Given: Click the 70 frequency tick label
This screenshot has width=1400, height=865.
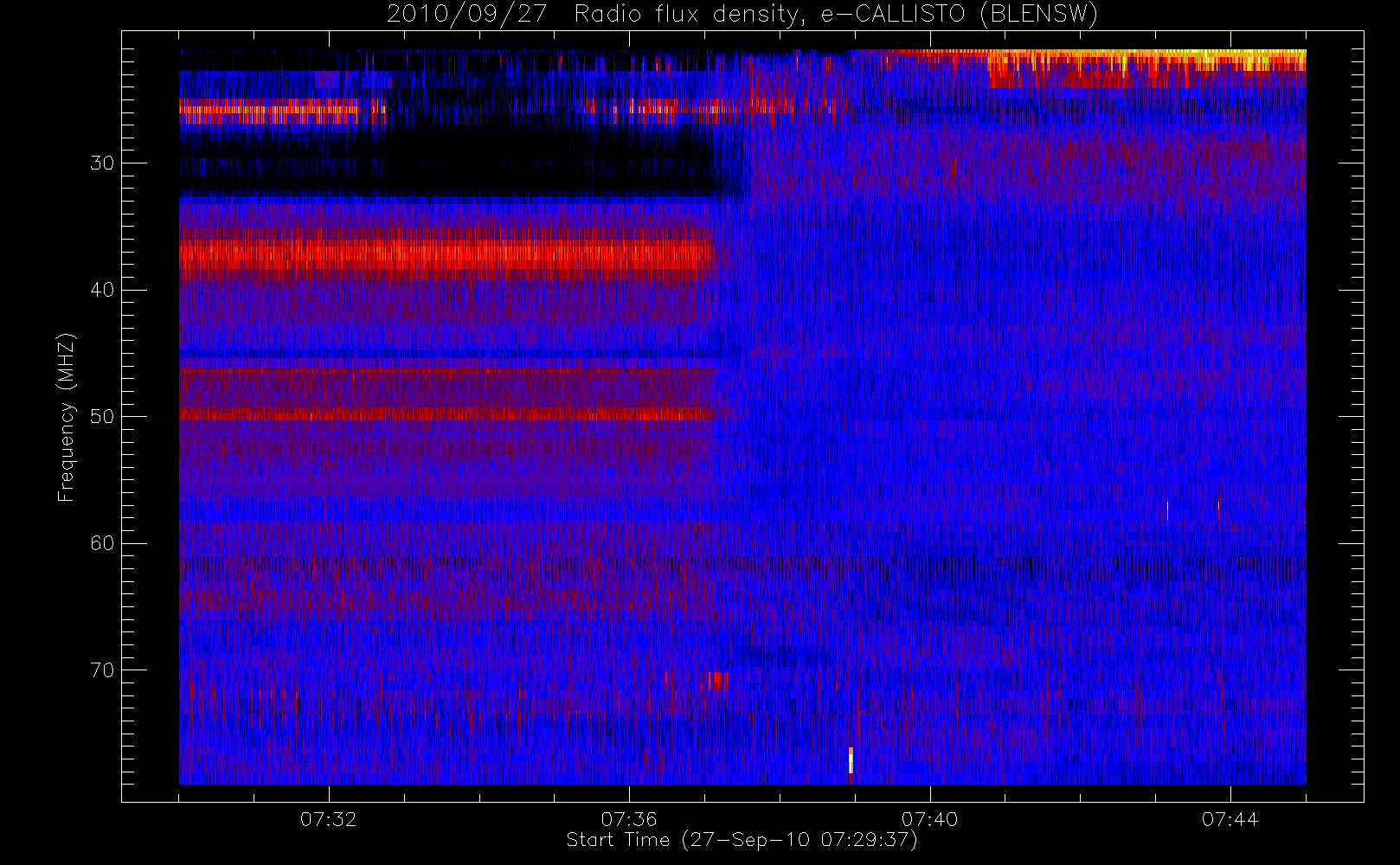Looking at the screenshot, I should coord(102,670).
